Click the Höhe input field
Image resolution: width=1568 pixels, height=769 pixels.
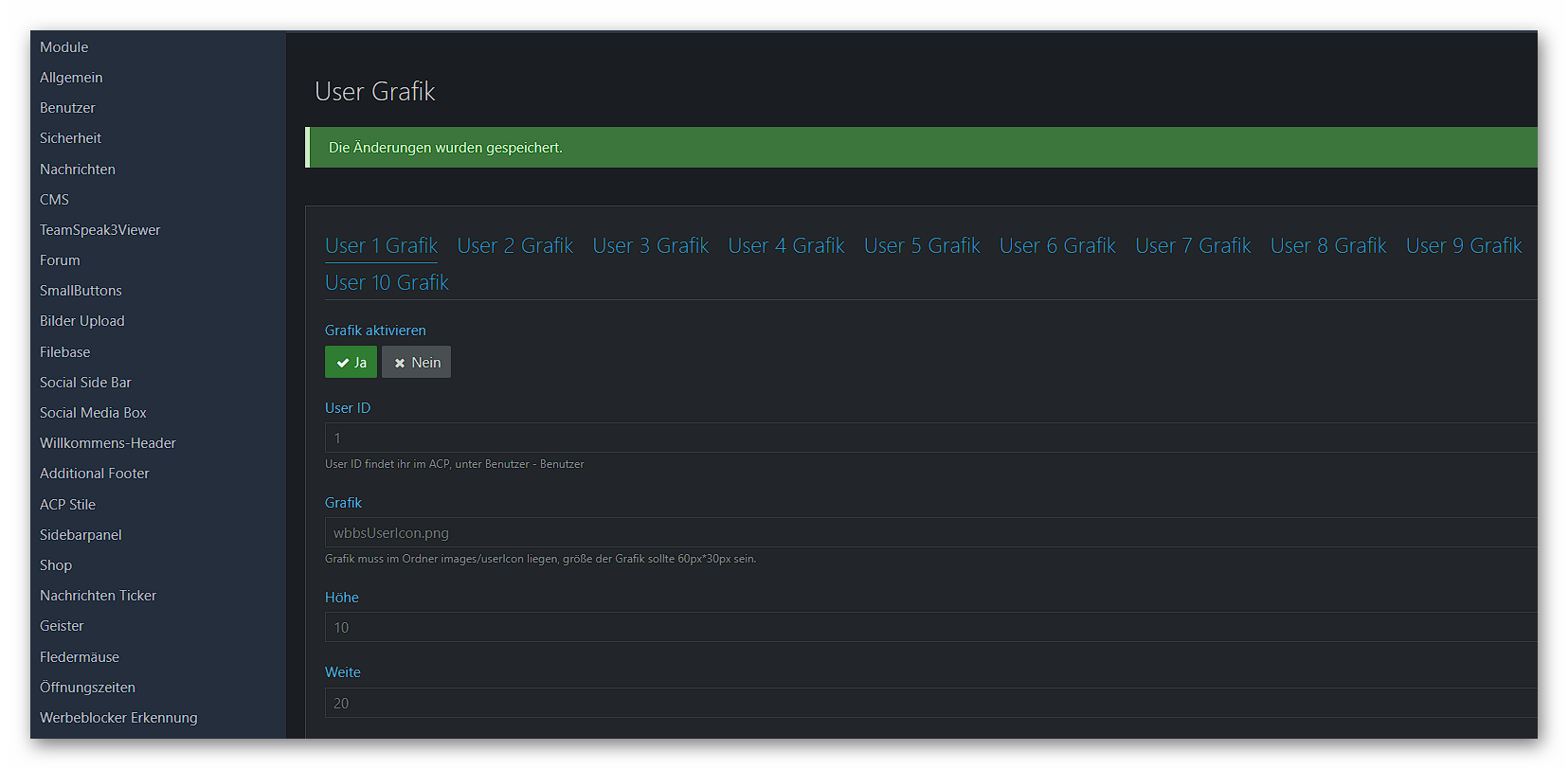tap(928, 628)
